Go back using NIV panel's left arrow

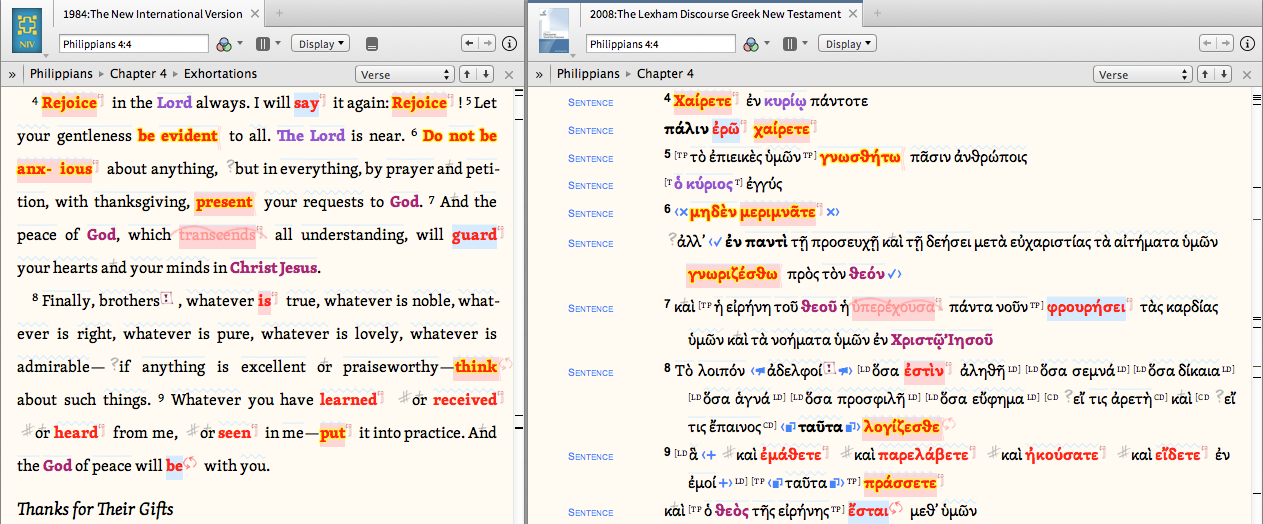pyautogui.click(x=469, y=44)
